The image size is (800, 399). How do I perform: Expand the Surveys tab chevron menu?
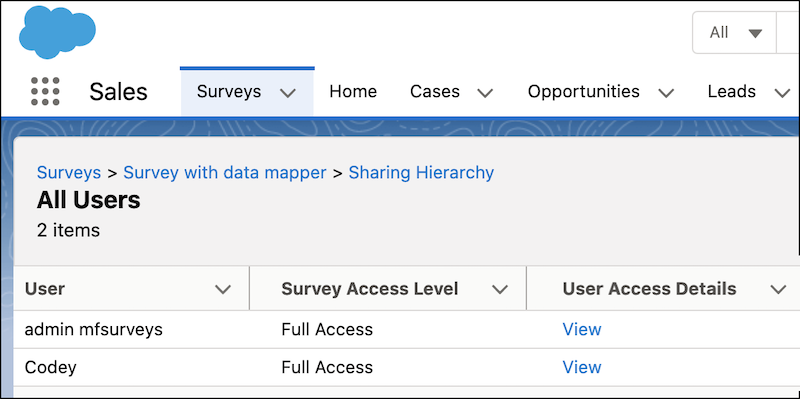288,93
